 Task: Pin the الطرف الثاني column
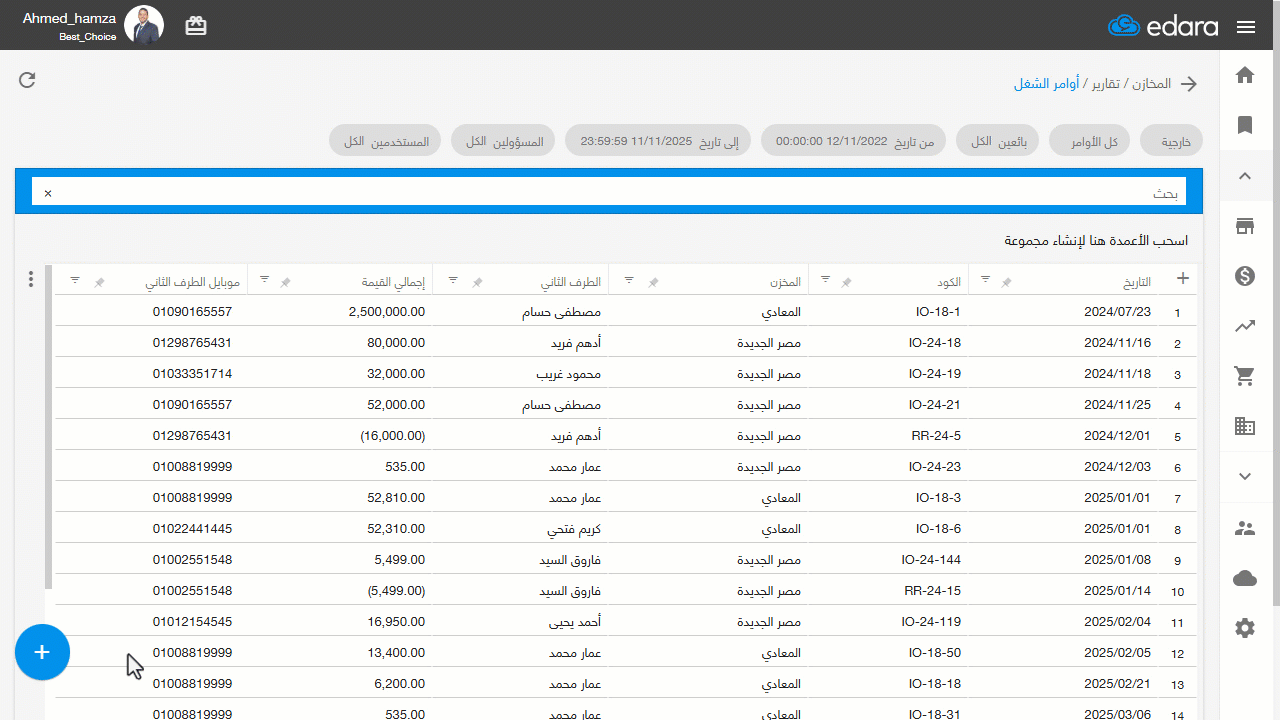[x=477, y=284]
